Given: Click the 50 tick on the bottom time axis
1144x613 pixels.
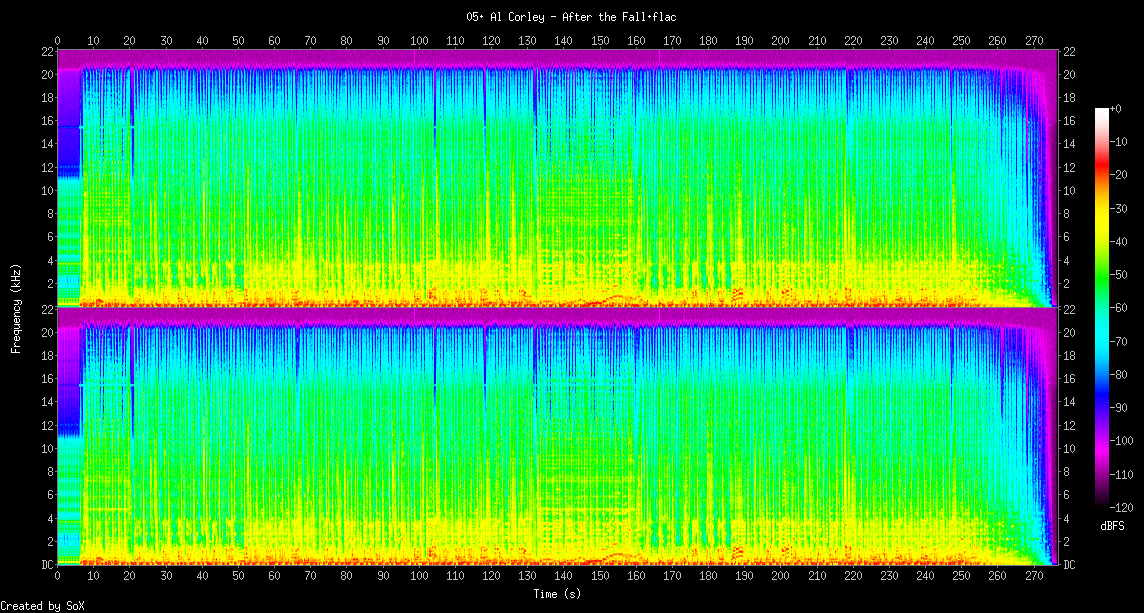Looking at the screenshot, I should point(238,577).
